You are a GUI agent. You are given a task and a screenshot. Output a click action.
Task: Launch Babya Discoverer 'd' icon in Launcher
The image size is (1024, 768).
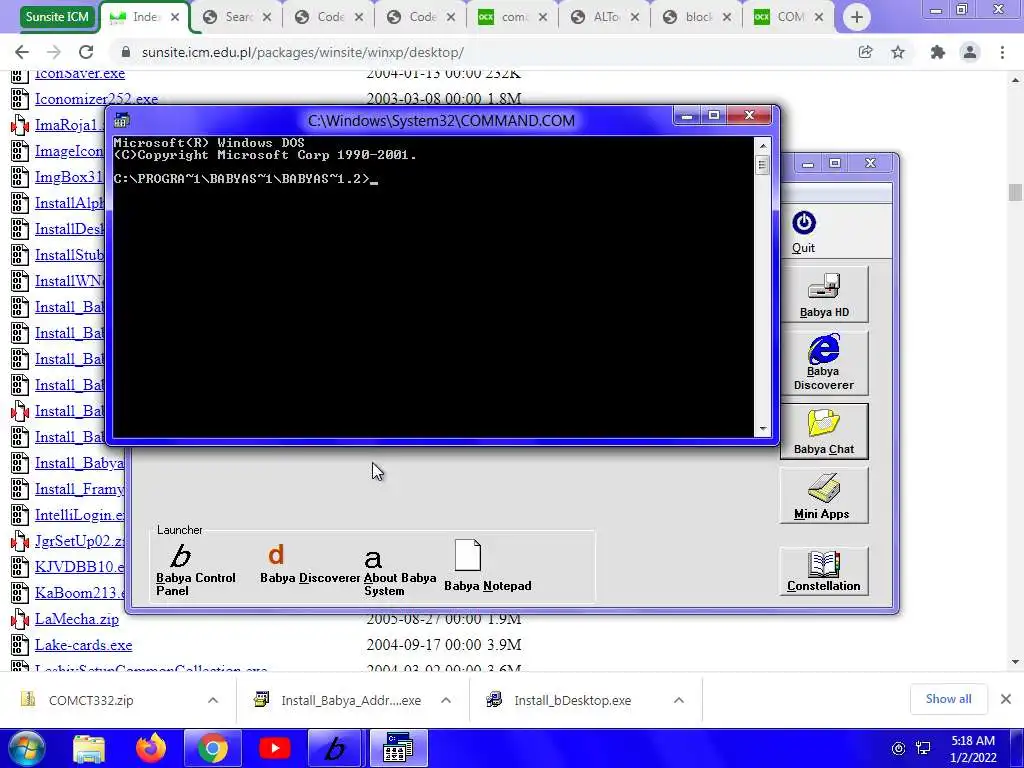point(276,555)
